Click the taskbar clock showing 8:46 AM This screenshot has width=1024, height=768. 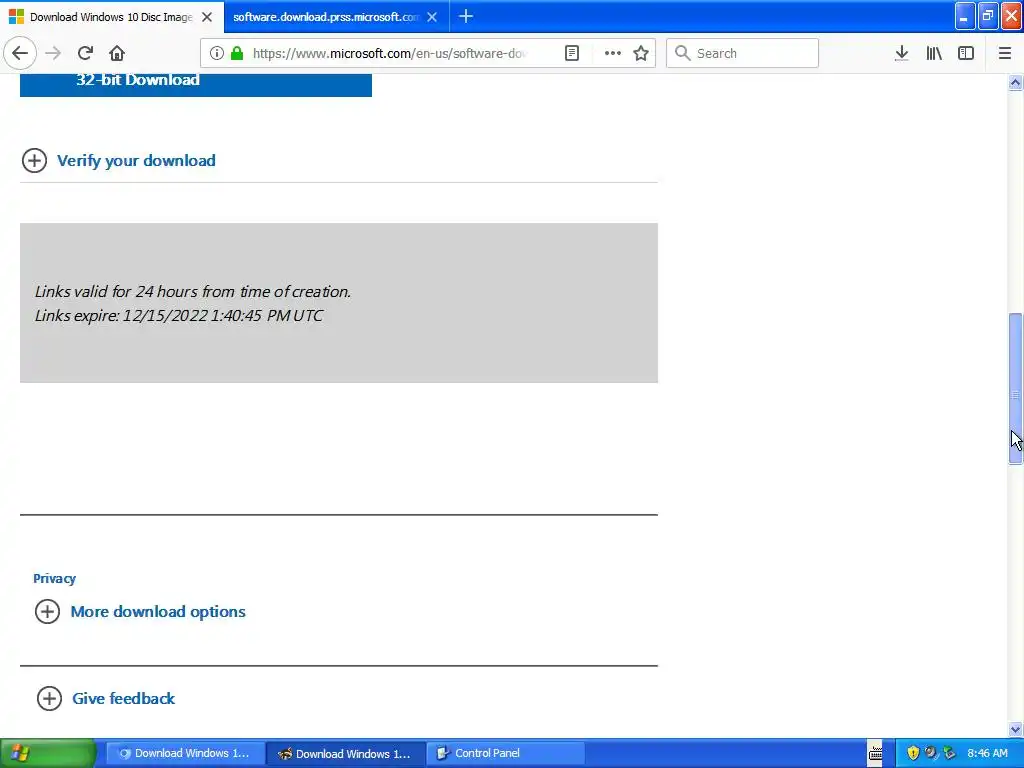[x=987, y=754]
